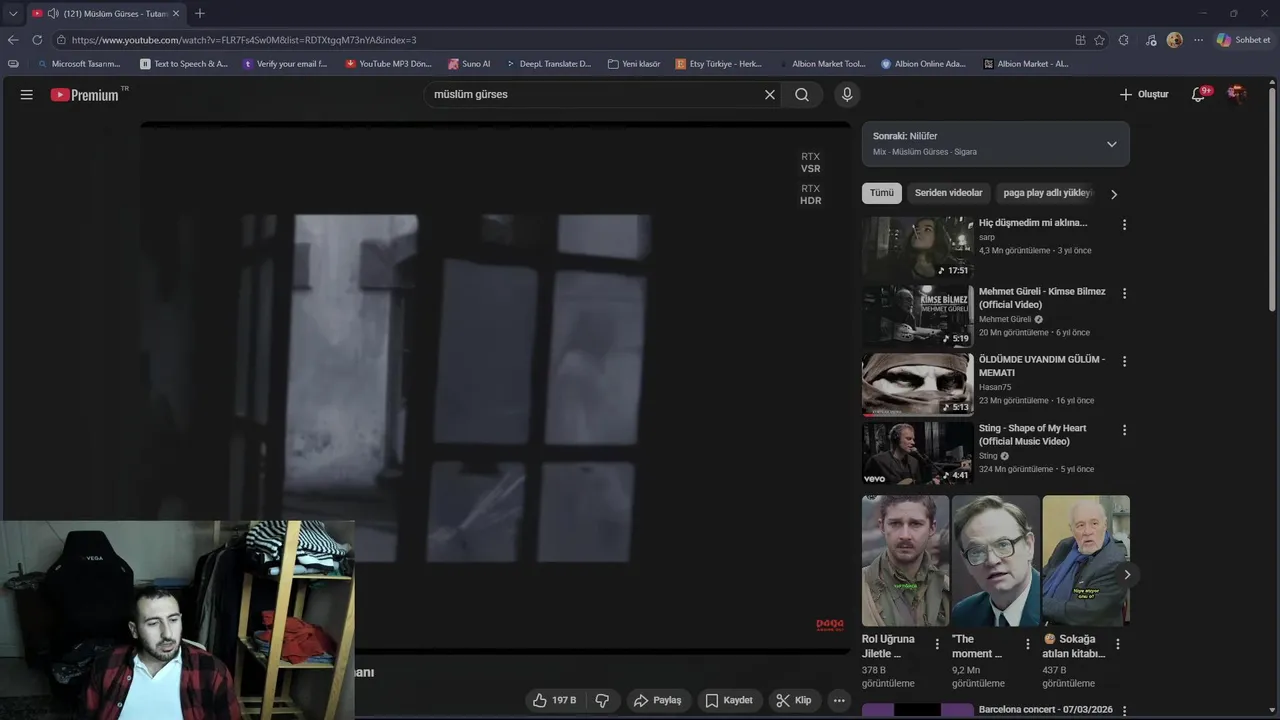Open Verify your email bookmark

pyautogui.click(x=286, y=63)
